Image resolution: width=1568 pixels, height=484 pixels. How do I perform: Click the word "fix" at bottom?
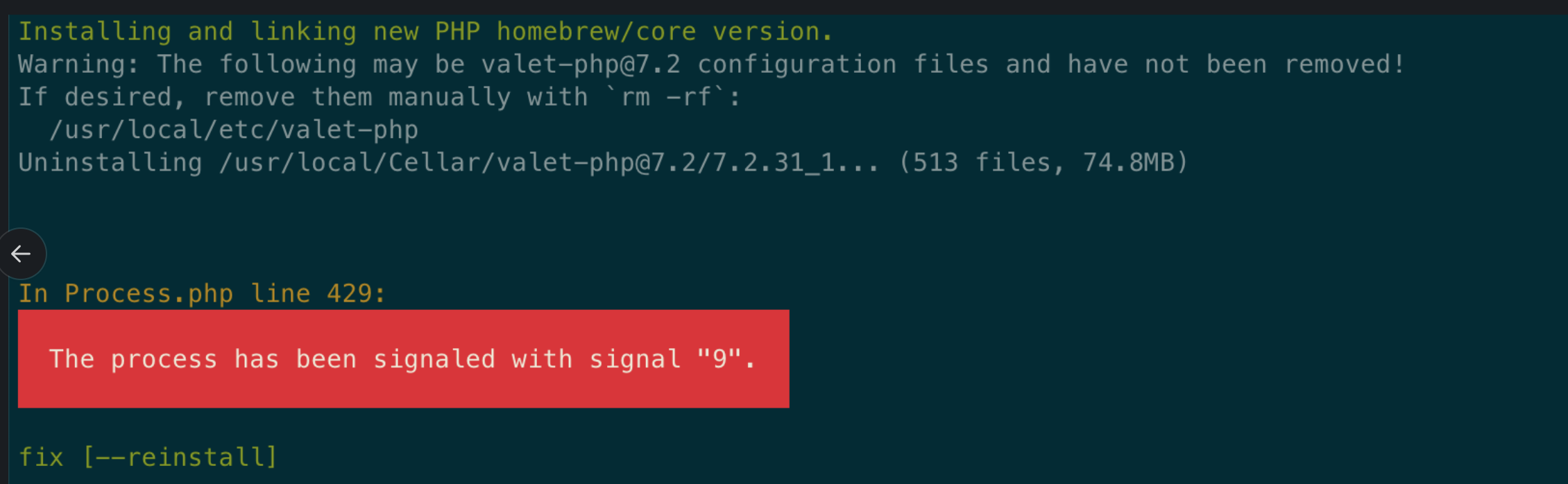41,457
